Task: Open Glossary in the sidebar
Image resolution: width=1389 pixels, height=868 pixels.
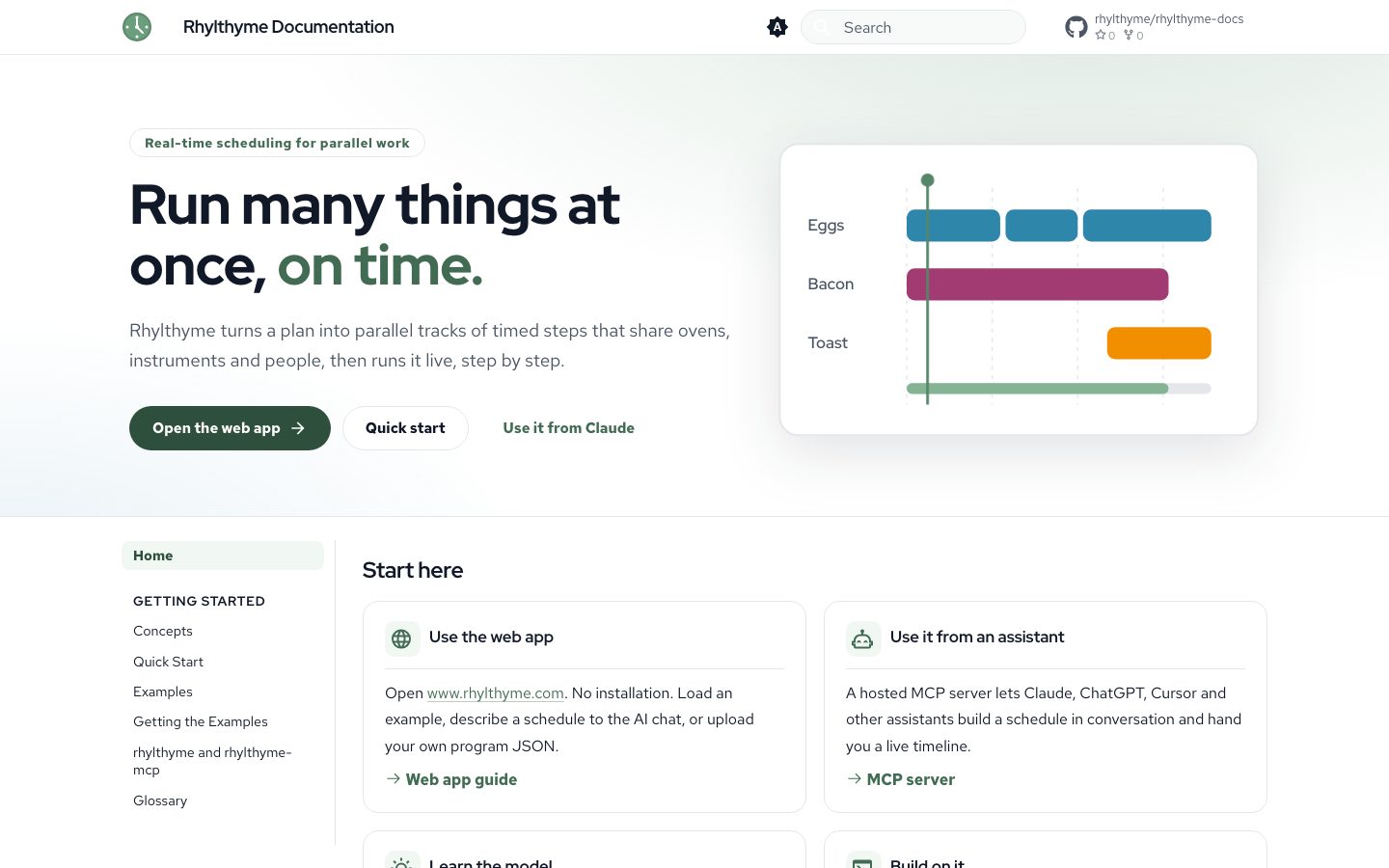Action: 160,800
